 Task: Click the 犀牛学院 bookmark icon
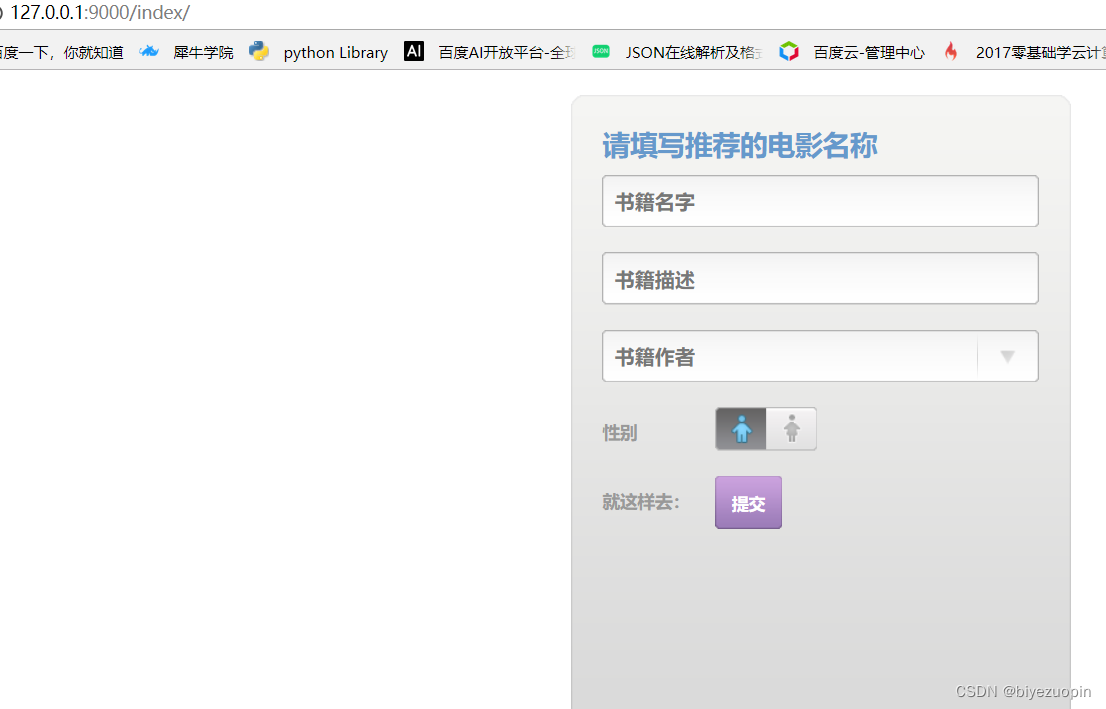click(x=149, y=51)
